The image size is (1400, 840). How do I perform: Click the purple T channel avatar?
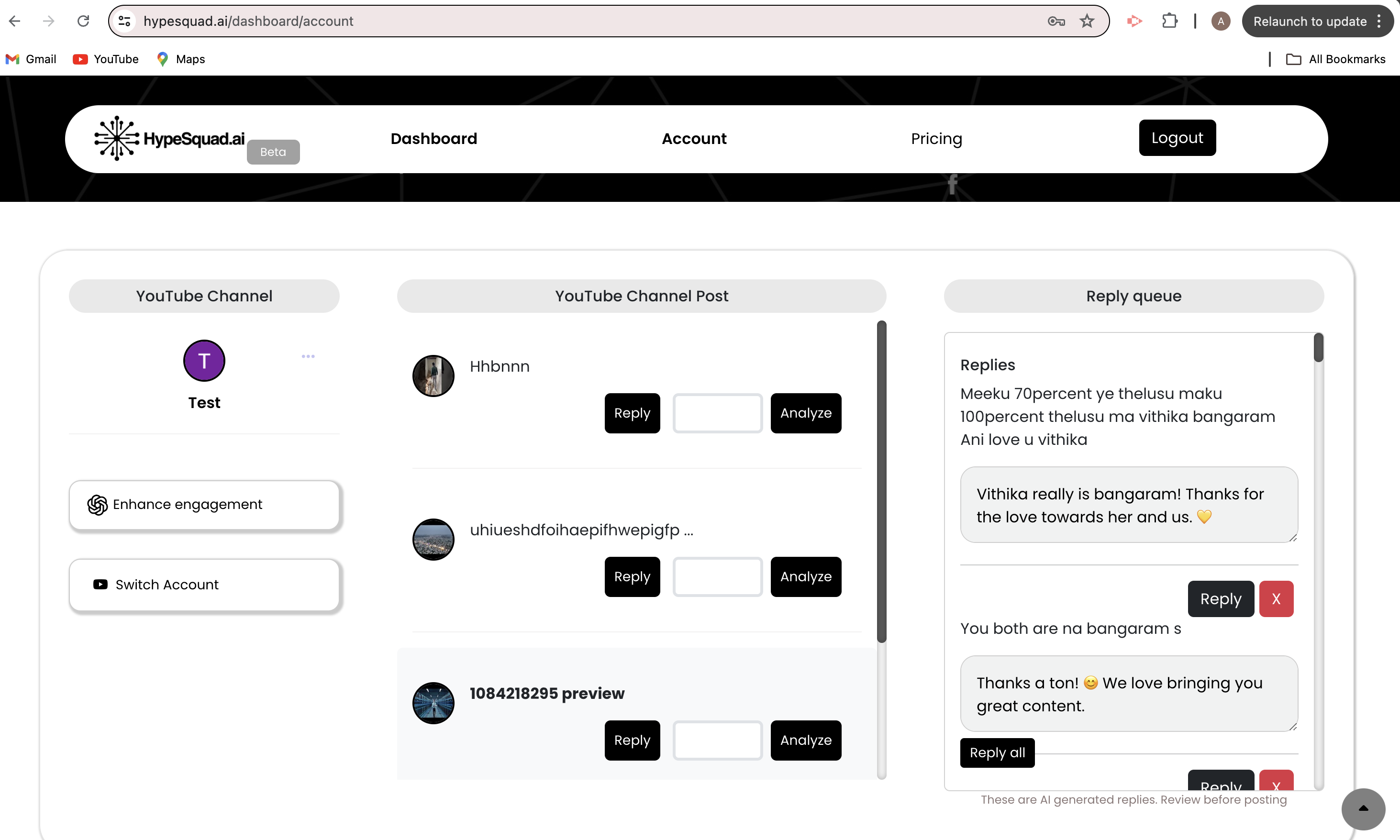pyautogui.click(x=204, y=361)
